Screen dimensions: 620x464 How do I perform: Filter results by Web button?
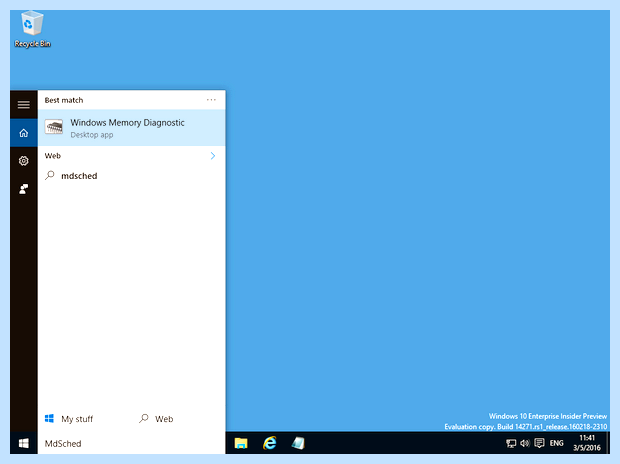click(x=156, y=419)
